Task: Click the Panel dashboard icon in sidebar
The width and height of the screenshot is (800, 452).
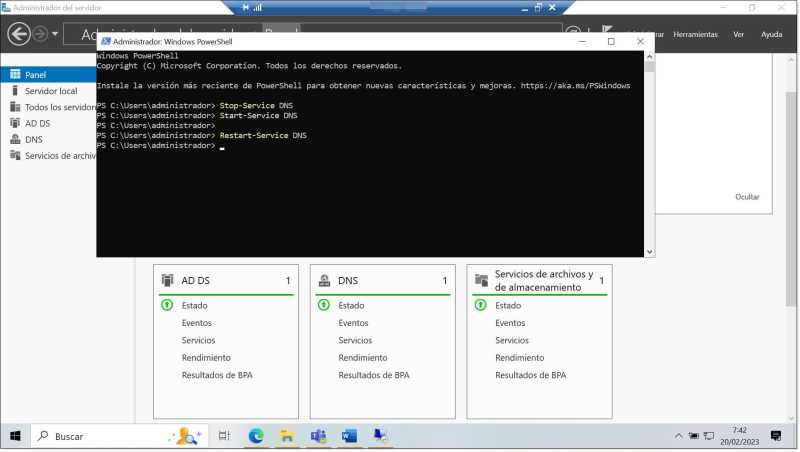Action: point(15,74)
